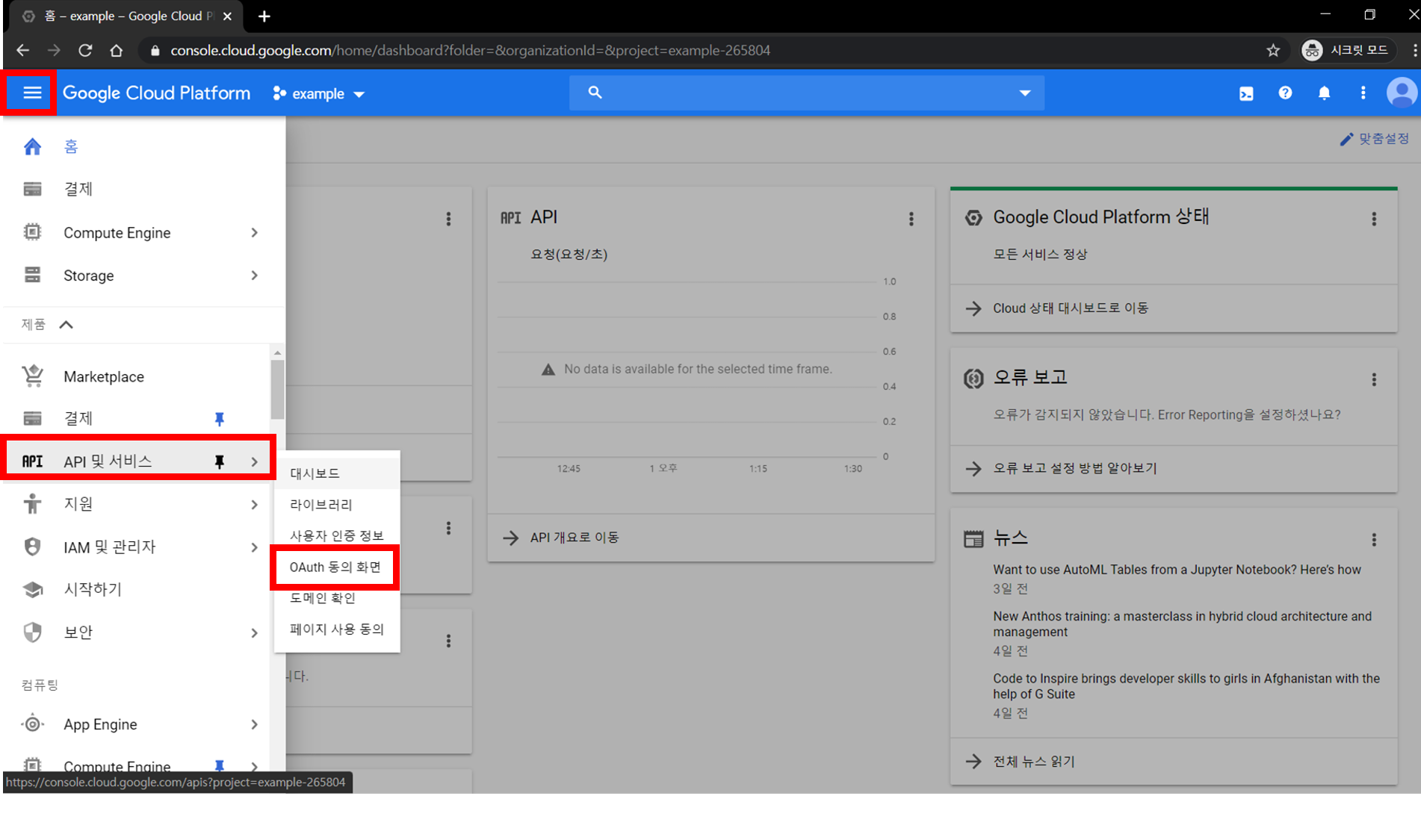Bookmark the page with the star icon
Viewport: 1421px width, 840px height.
tap(1273, 50)
